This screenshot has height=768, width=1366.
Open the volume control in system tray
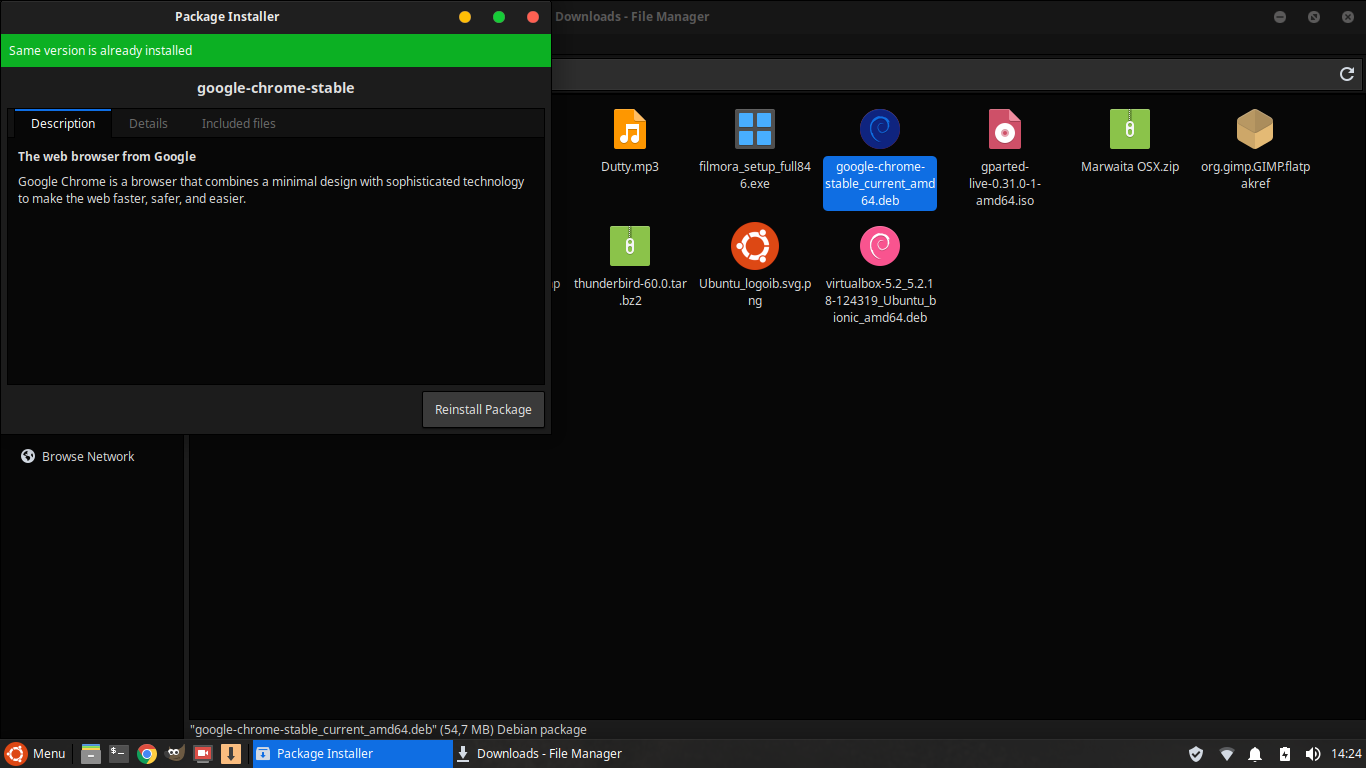(x=1313, y=754)
